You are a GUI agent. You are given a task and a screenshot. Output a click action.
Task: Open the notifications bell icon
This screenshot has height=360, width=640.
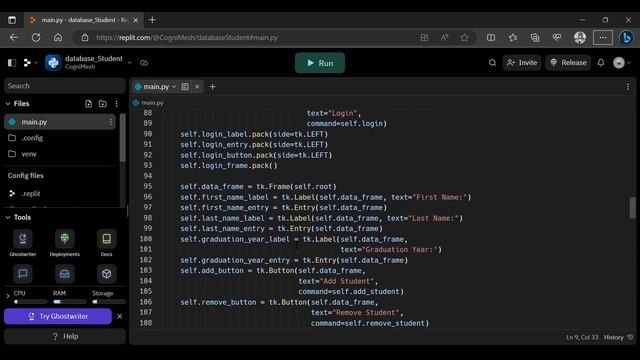click(x=601, y=63)
